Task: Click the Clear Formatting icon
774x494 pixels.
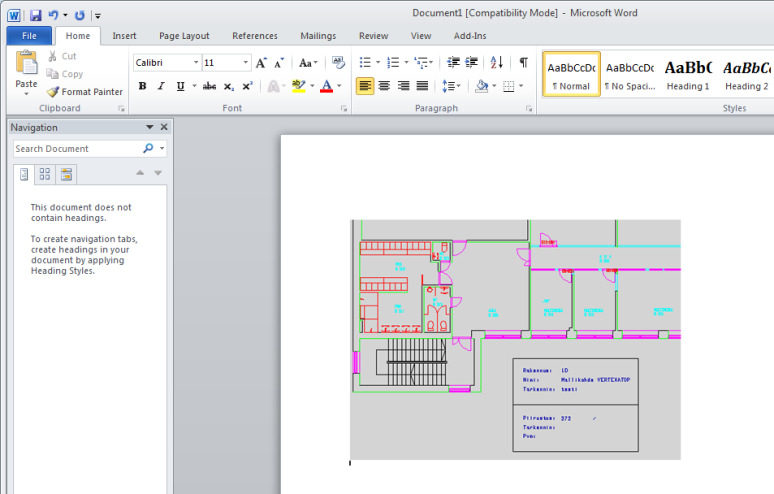Action: [x=338, y=63]
